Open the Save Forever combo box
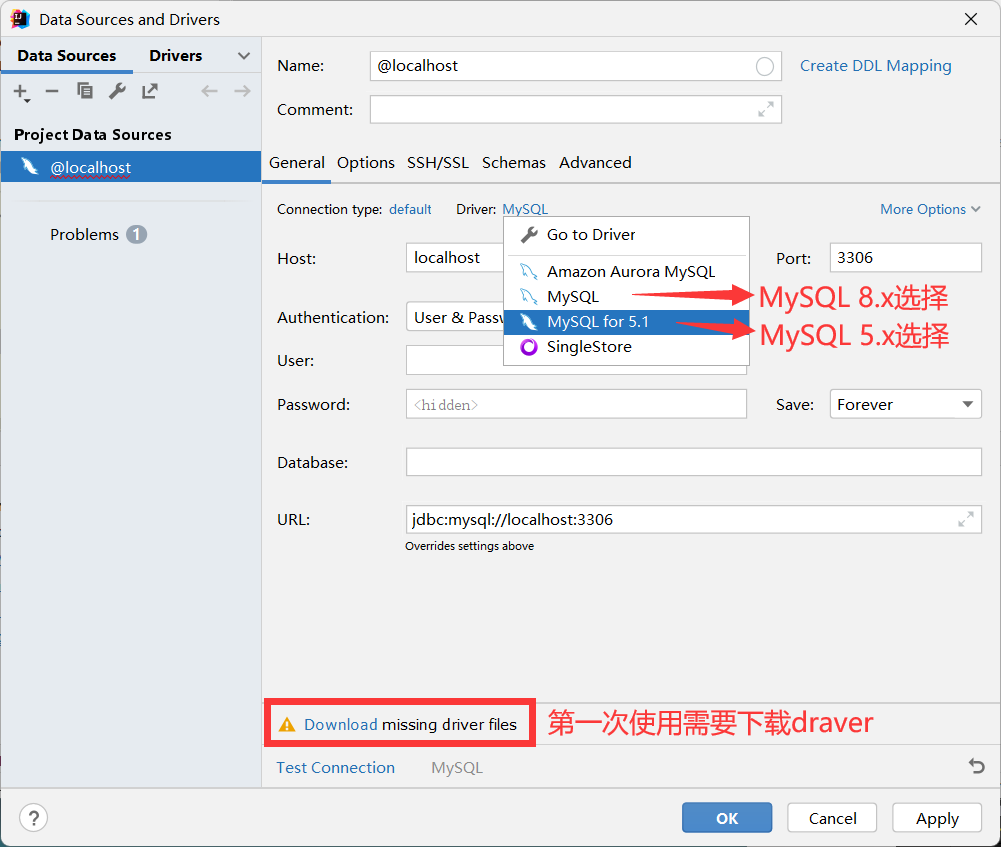Screen dimensions: 1001x847 point(905,404)
